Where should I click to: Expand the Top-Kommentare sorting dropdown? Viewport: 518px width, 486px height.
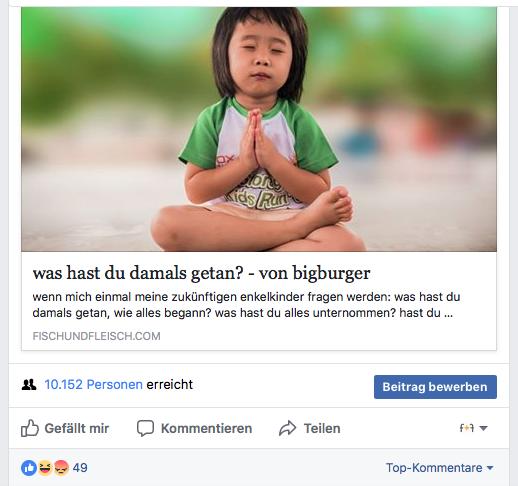(439, 468)
